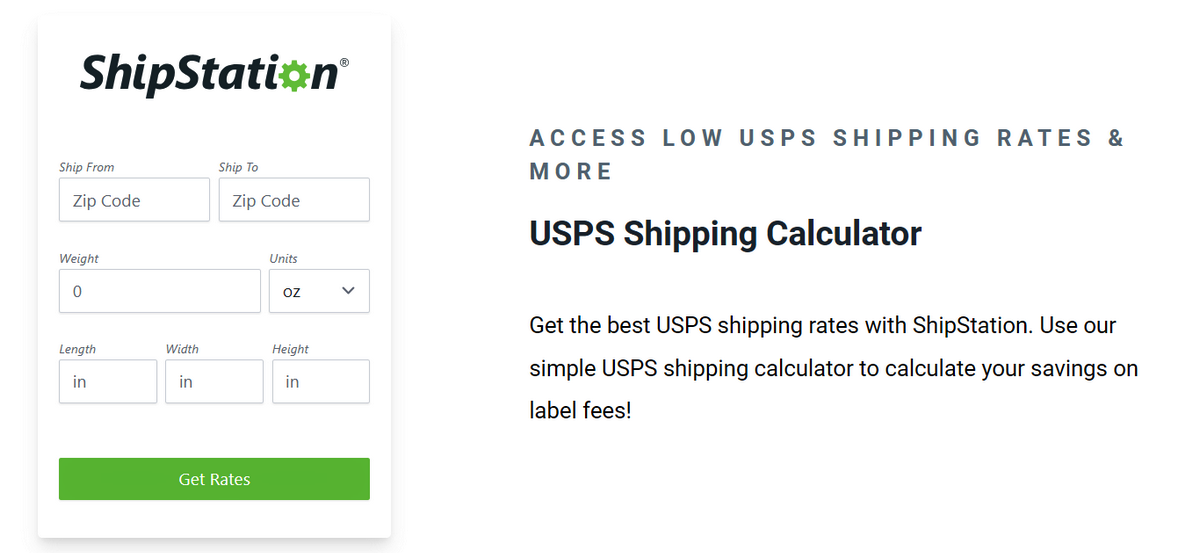This screenshot has height=553, width=1200.
Task: Focus the Ship To Zip Code field
Action: (x=294, y=200)
